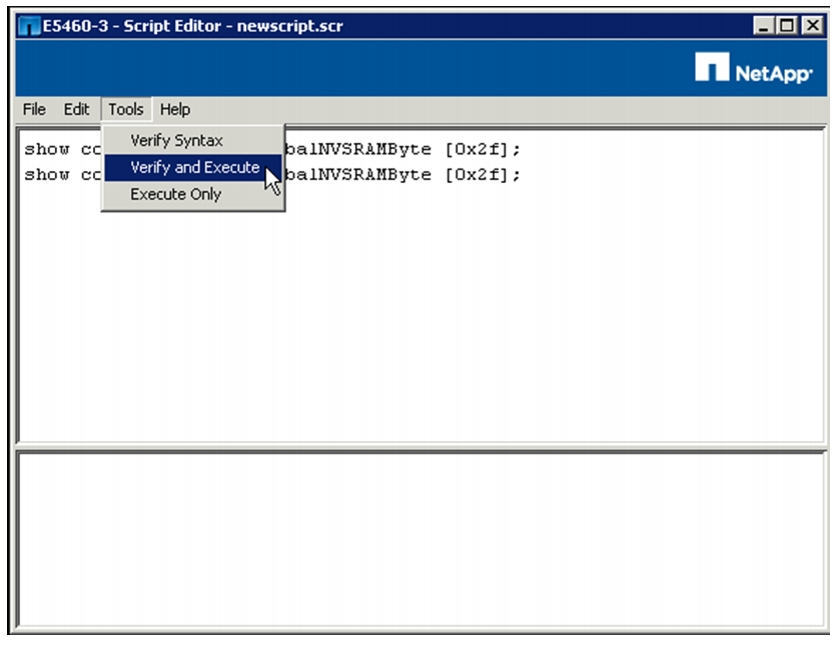
Task: Open the Edit menu
Action: coord(76,109)
